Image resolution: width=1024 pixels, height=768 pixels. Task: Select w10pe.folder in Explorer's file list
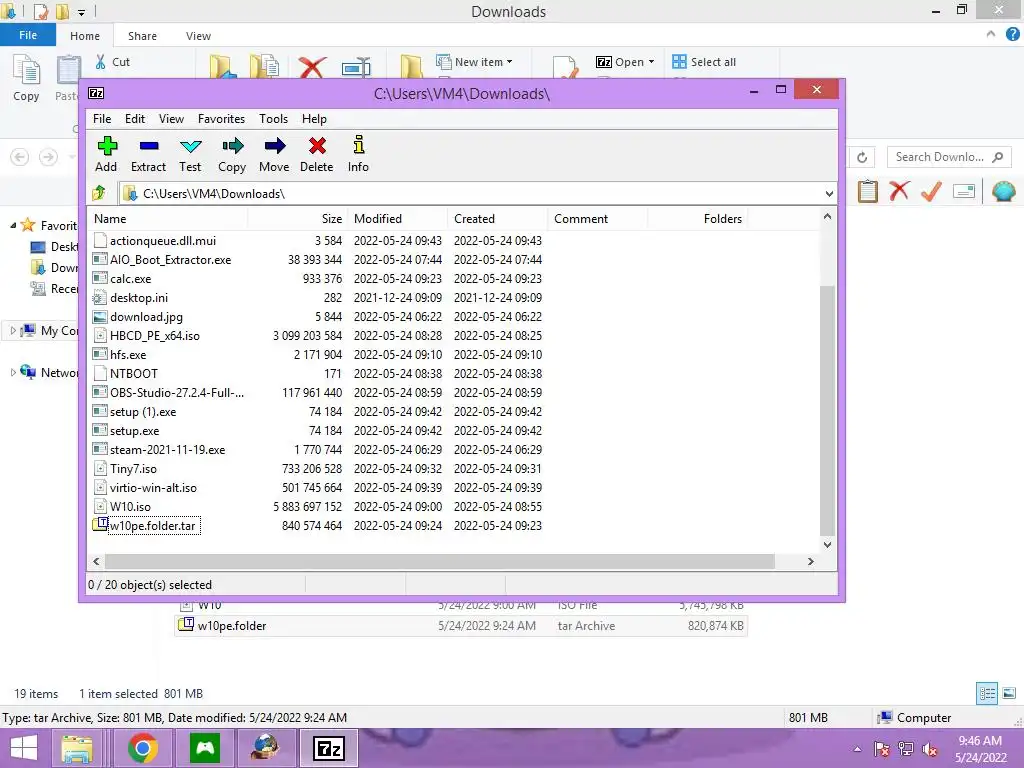click(x=461, y=626)
